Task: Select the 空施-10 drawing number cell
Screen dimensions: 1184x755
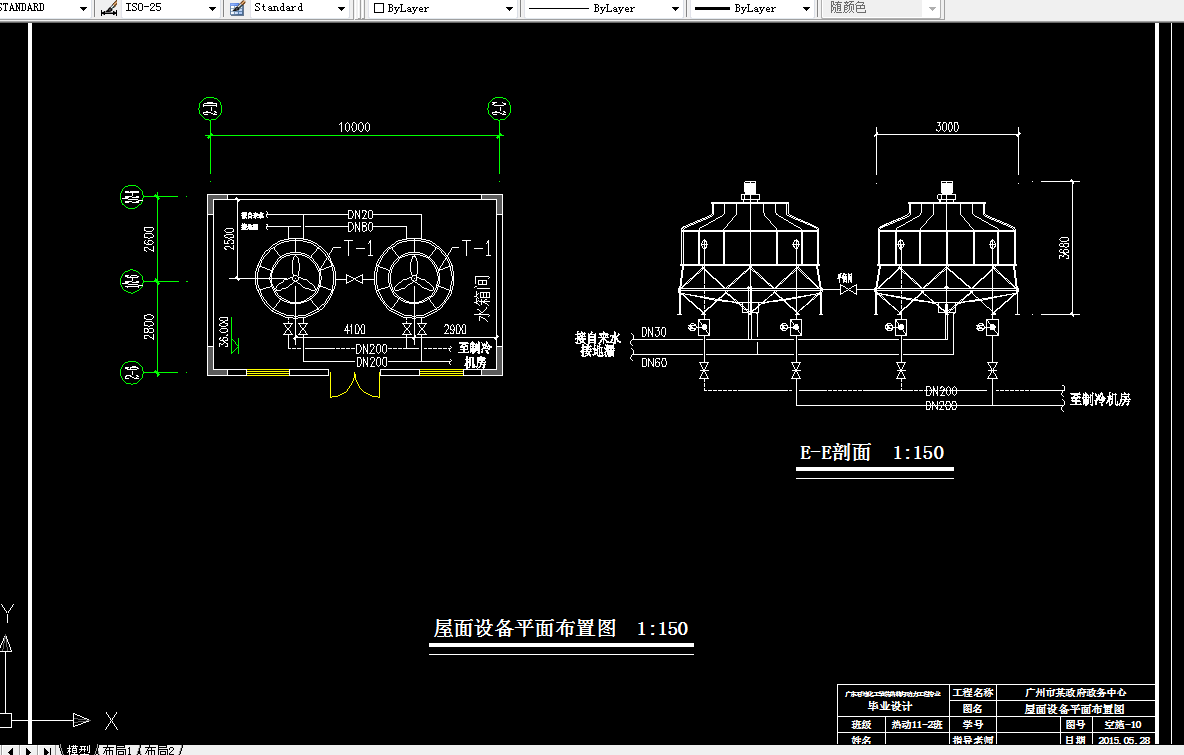Action: 1122,724
